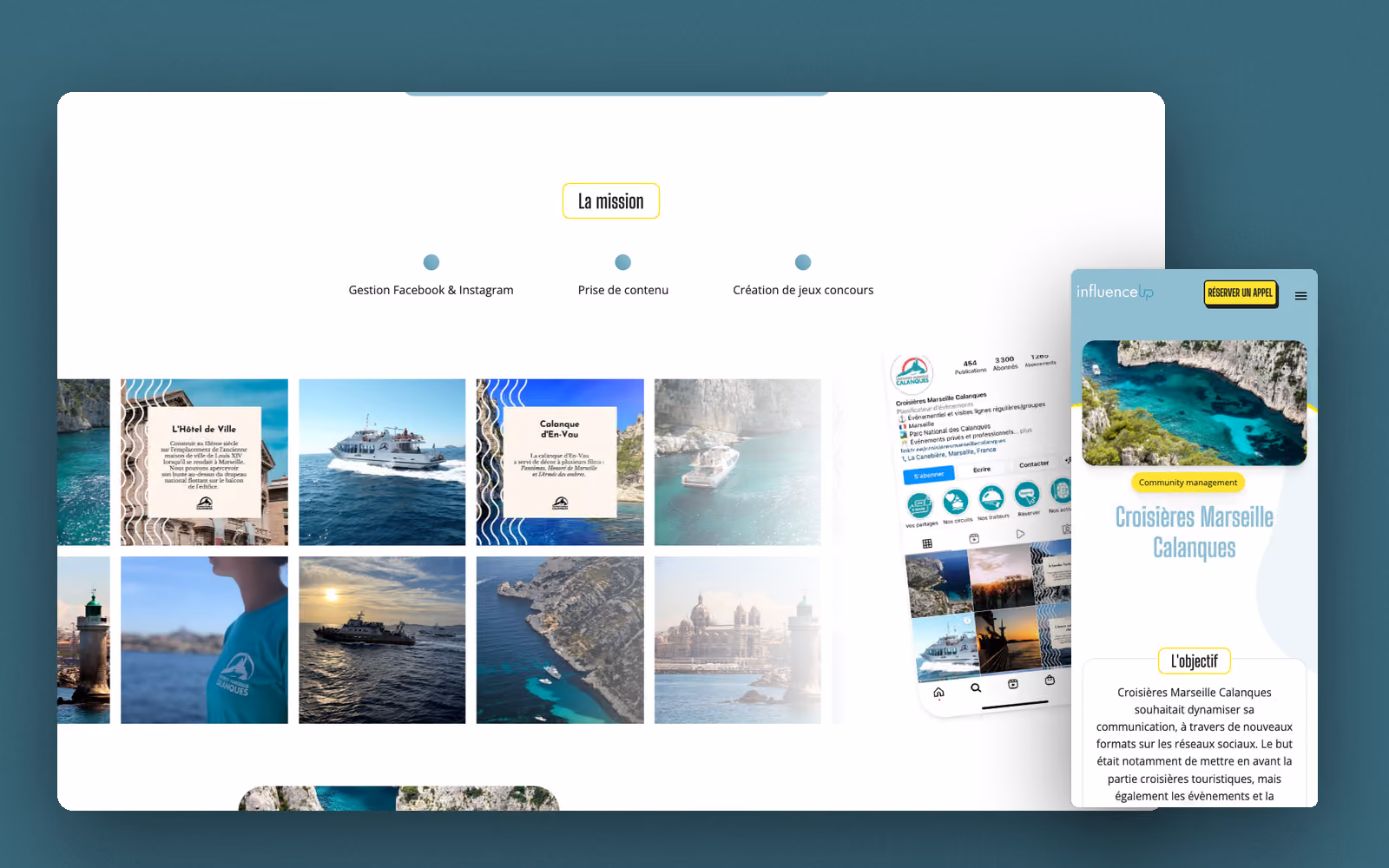Click the RÉSERVER UN APPEL button
The width and height of the screenshot is (1389, 868).
click(x=1240, y=293)
